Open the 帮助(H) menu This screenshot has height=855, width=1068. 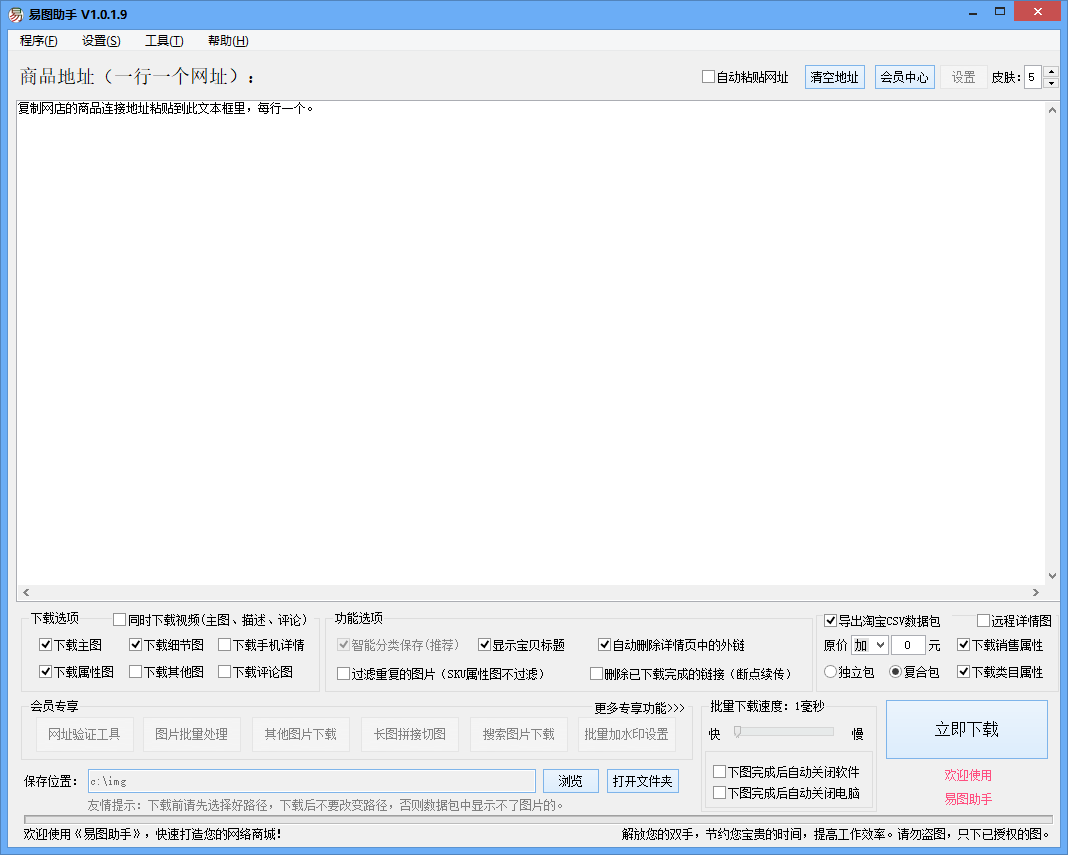[227, 41]
